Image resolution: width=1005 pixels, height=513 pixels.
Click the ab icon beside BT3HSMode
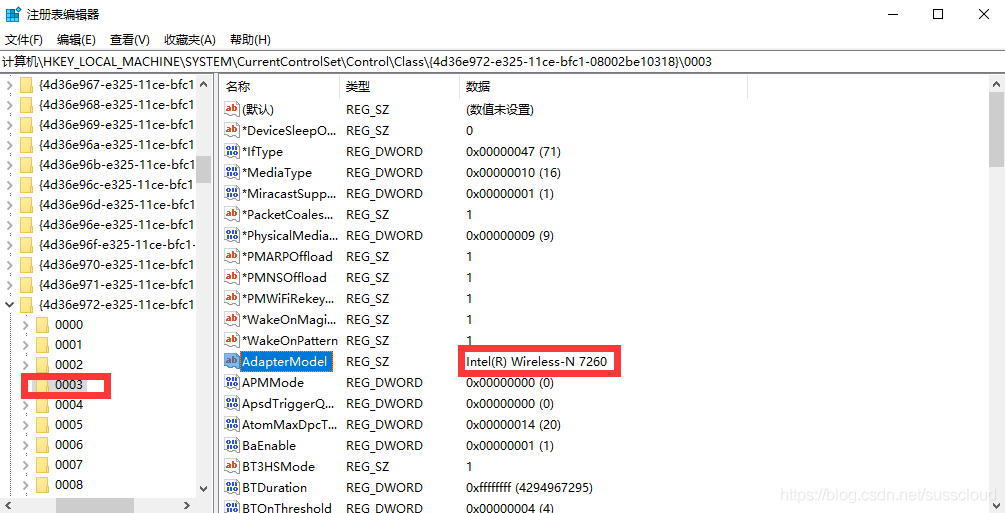click(x=231, y=466)
